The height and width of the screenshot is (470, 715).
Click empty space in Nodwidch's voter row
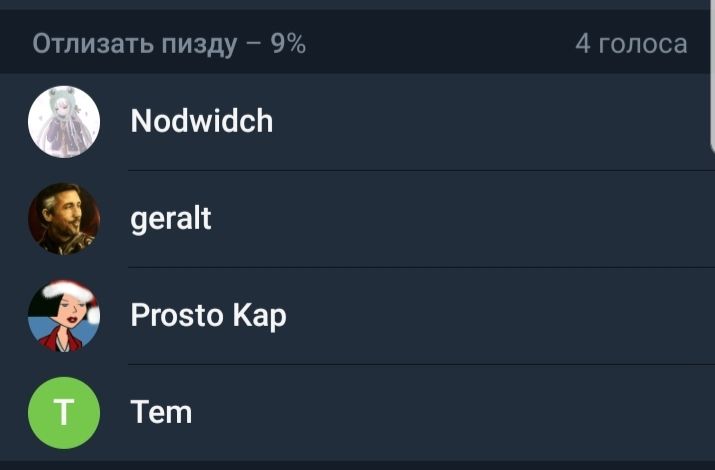[x=480, y=122]
